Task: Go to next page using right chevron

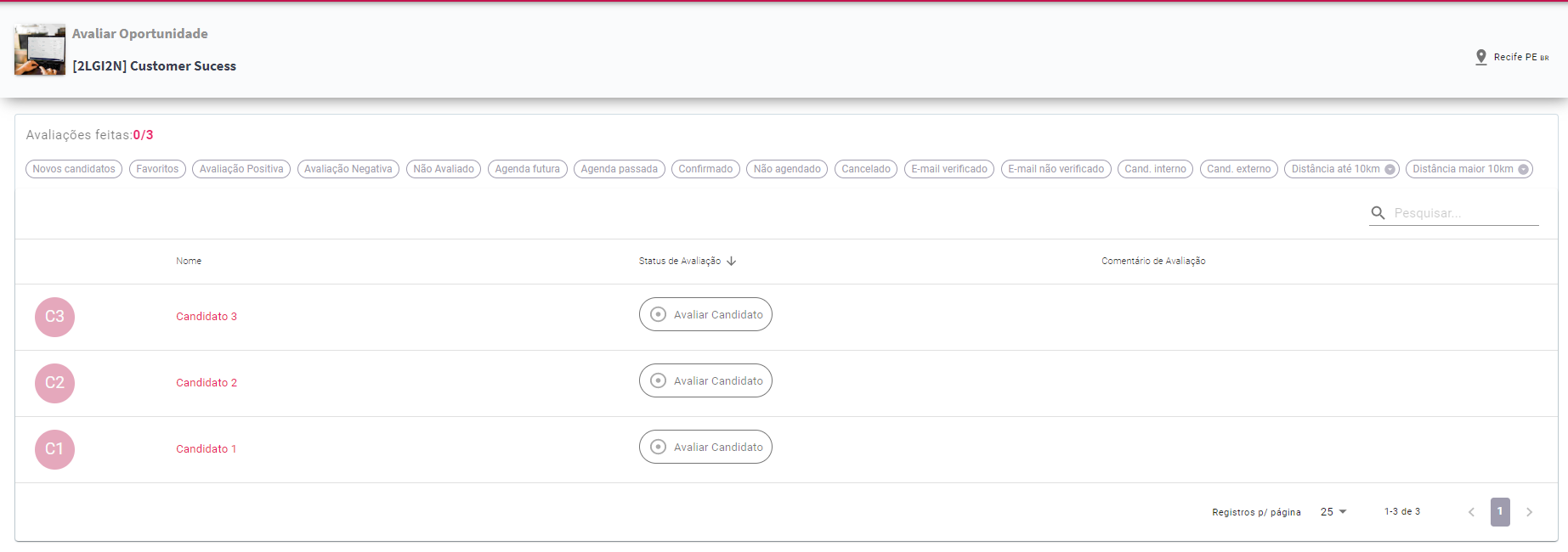Action: tap(1529, 512)
